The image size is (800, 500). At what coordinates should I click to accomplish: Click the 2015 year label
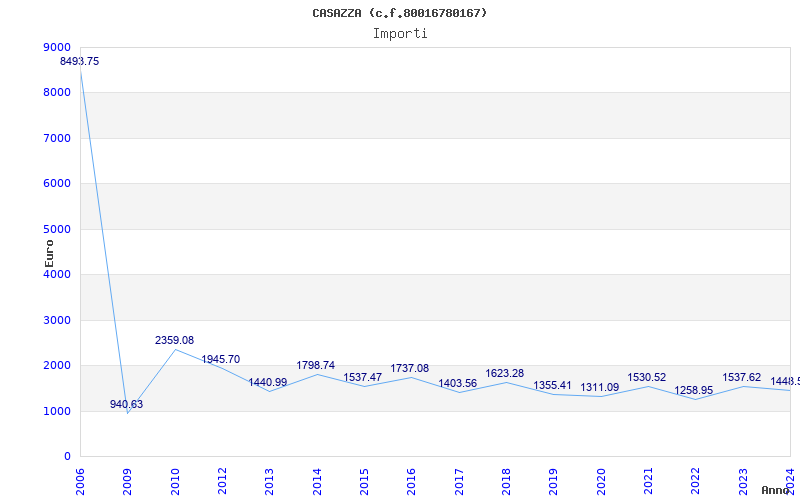coord(364,482)
